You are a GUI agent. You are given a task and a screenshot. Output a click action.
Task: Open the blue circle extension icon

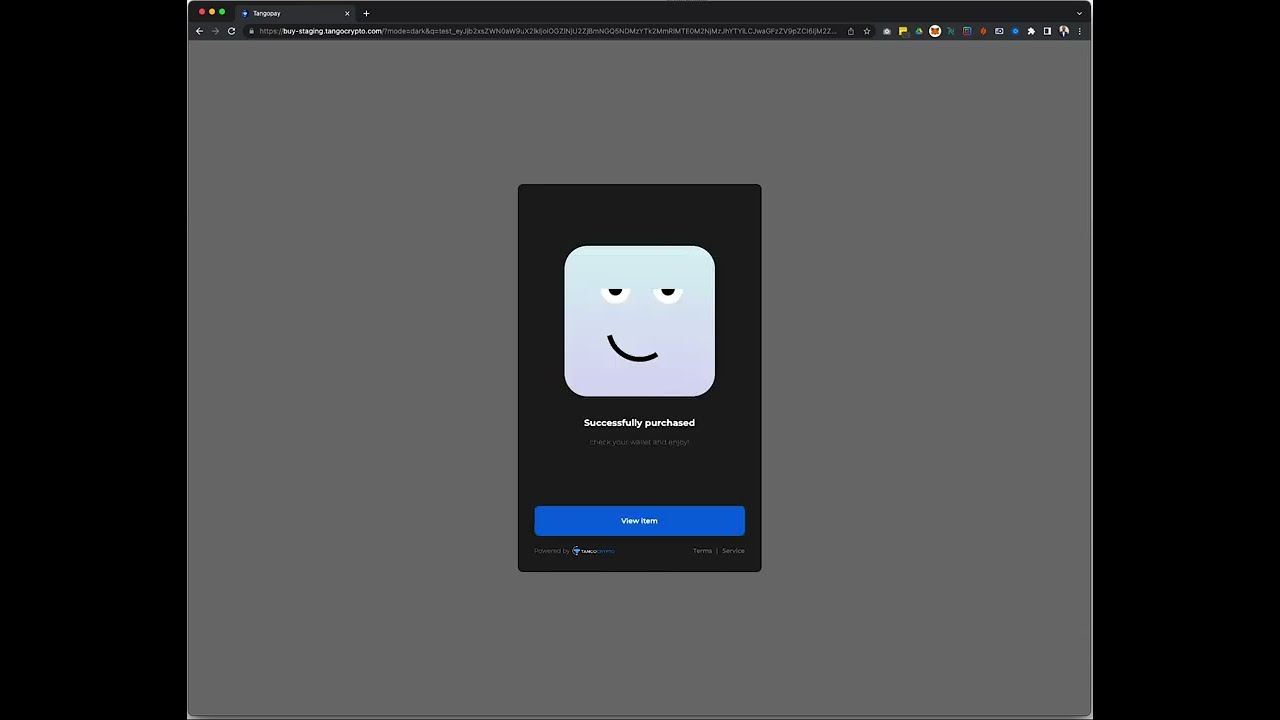[1015, 31]
